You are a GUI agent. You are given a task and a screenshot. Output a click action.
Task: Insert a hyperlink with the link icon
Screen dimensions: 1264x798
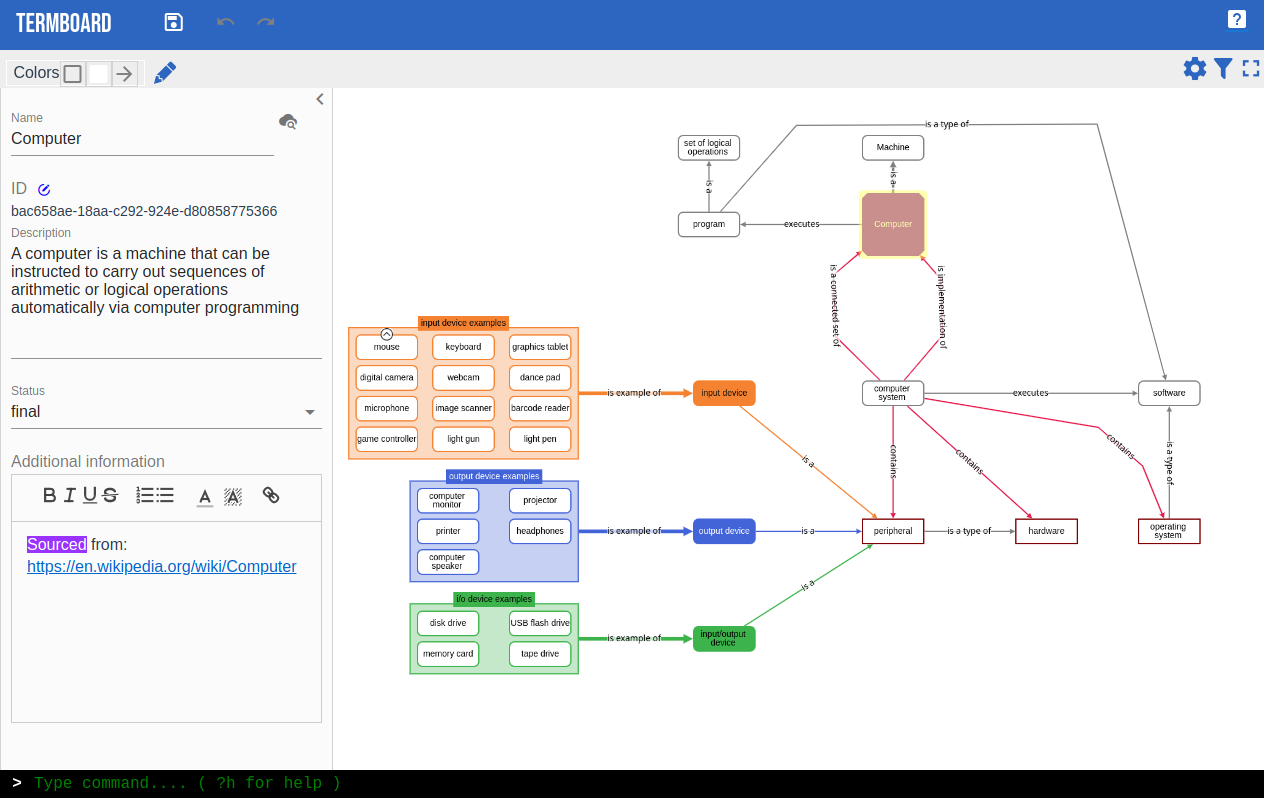(271, 495)
